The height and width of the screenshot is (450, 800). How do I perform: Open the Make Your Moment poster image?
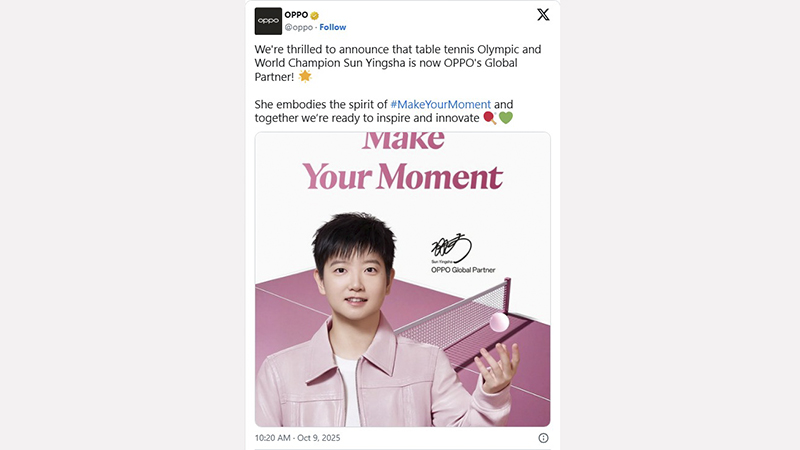coord(403,279)
